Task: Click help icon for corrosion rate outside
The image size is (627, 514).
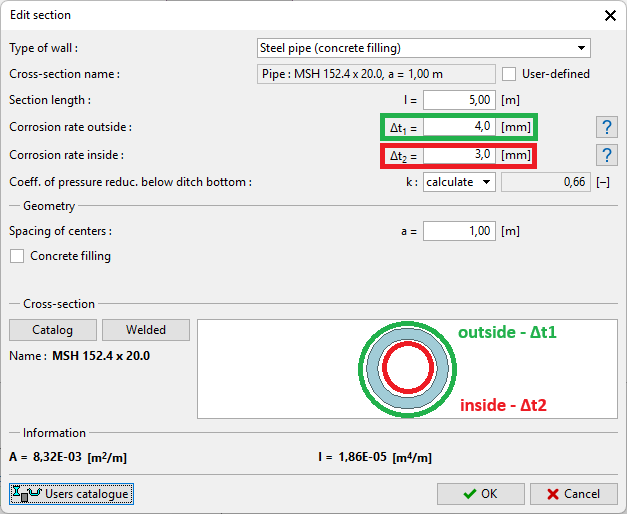Action: 605,127
